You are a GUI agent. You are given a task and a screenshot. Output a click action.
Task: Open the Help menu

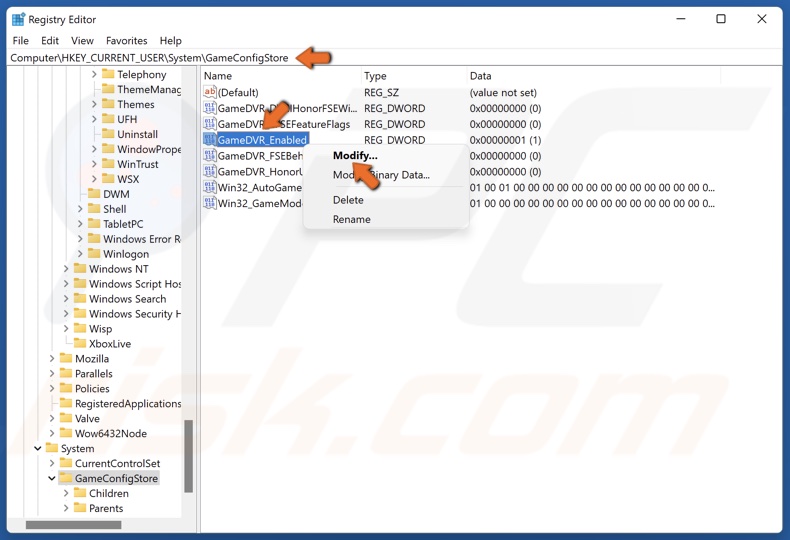(x=171, y=41)
